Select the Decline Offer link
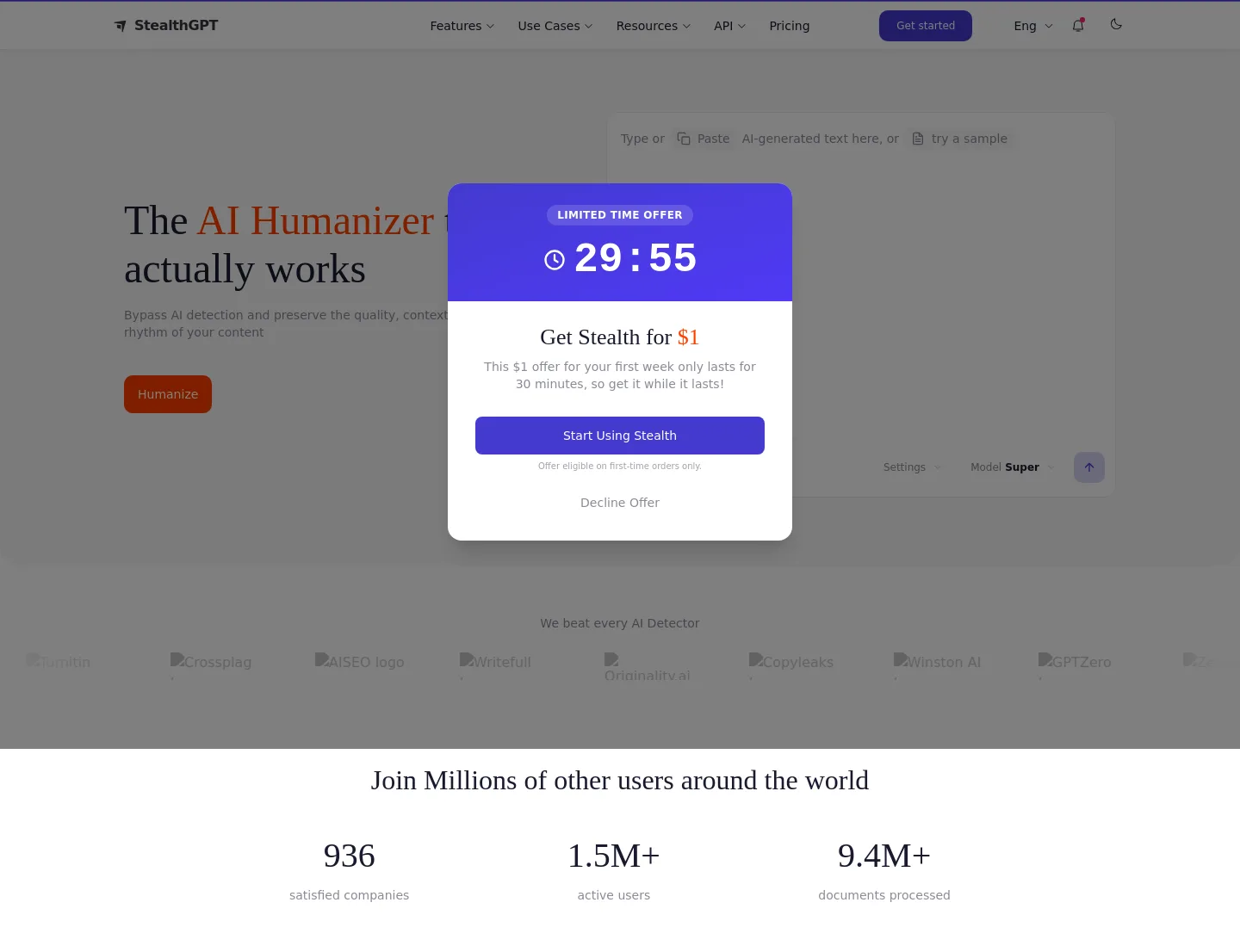This screenshot has width=1240, height=952. click(620, 503)
